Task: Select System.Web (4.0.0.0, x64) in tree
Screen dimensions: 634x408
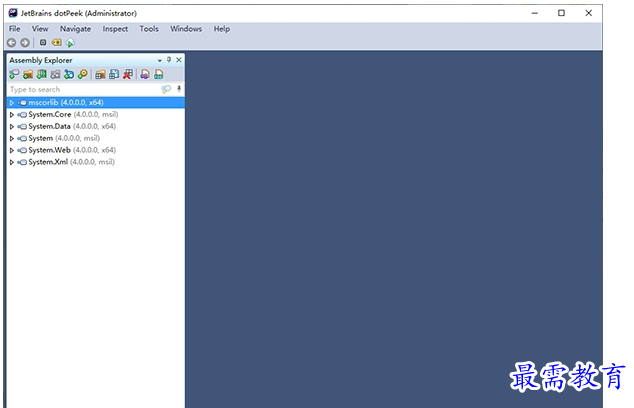Action: click(x=72, y=150)
